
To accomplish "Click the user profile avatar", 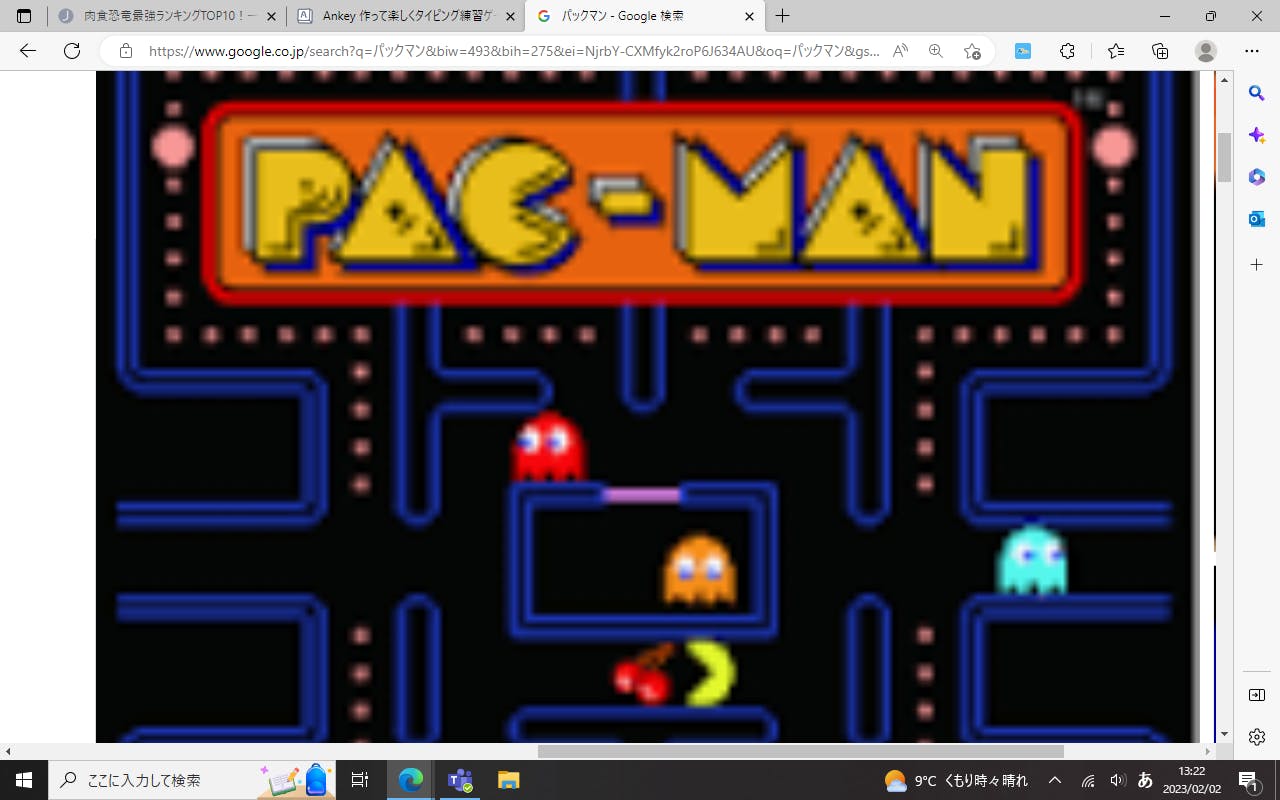I will (x=1206, y=51).
